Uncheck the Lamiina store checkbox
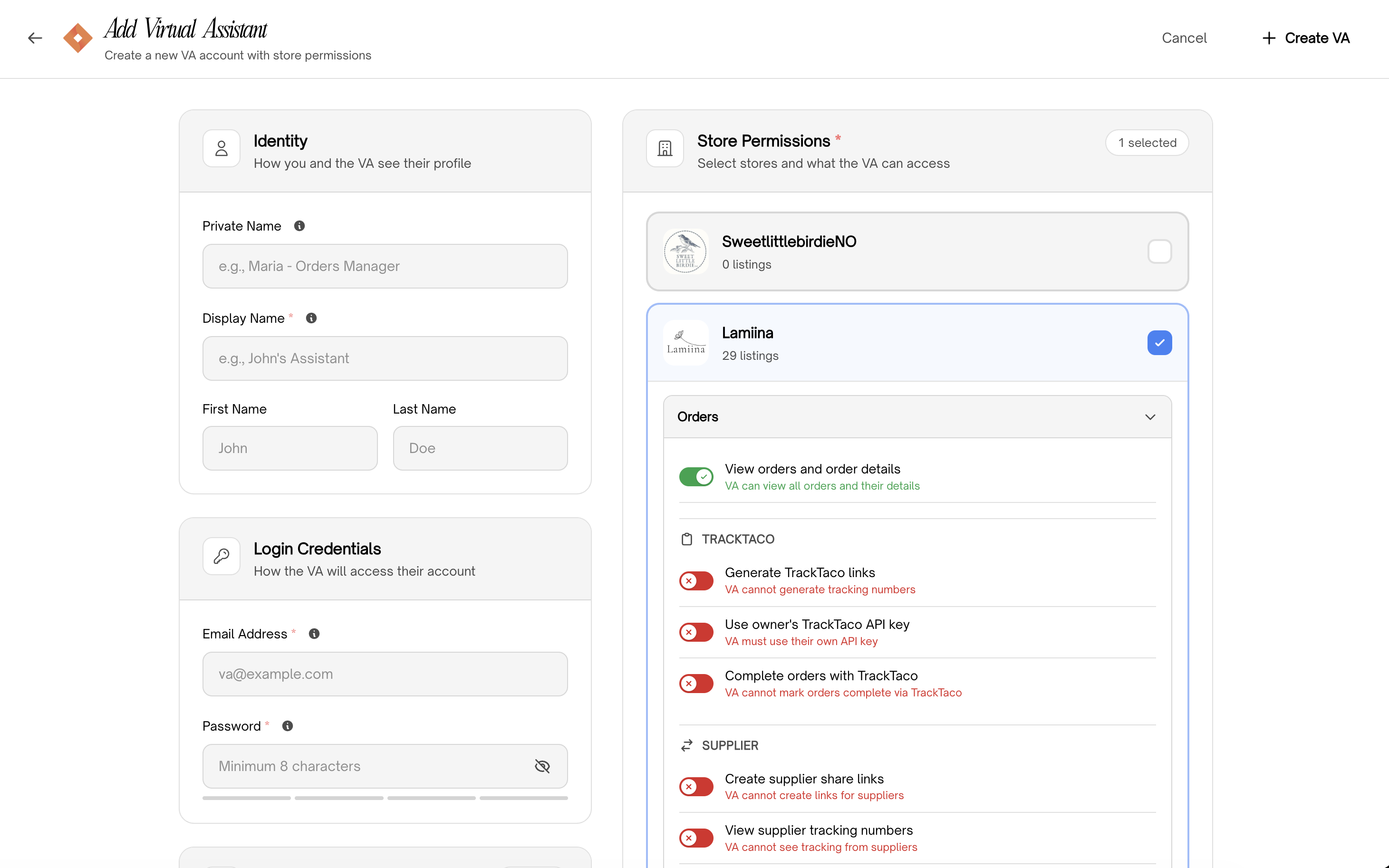 click(x=1159, y=343)
